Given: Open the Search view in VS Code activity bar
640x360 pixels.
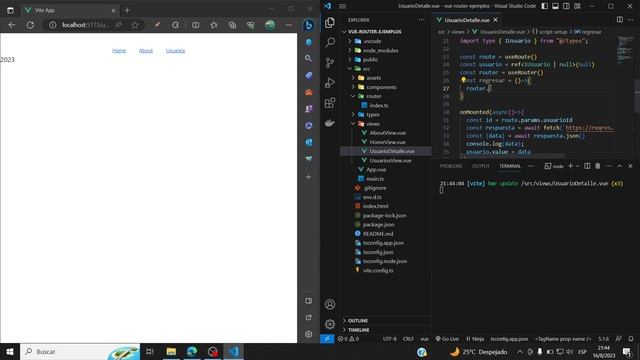Looking at the screenshot, I should [330, 42].
